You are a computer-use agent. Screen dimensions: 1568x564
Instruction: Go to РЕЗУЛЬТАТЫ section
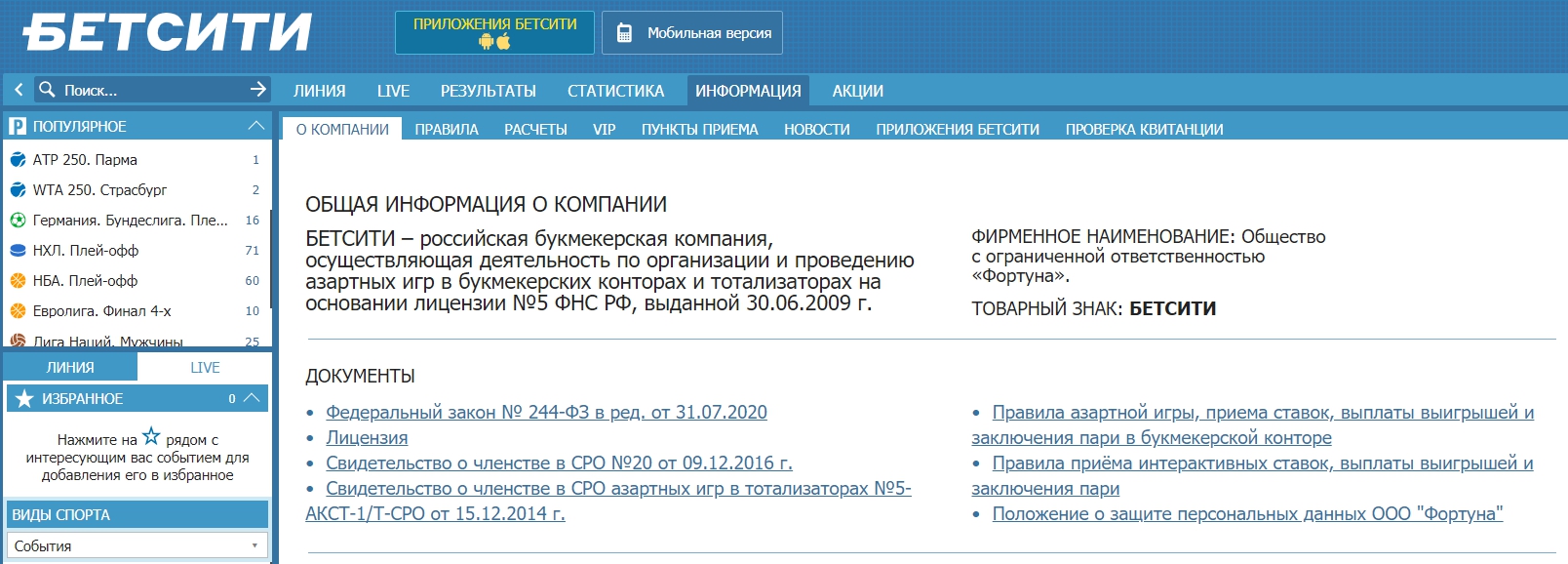coord(488,91)
